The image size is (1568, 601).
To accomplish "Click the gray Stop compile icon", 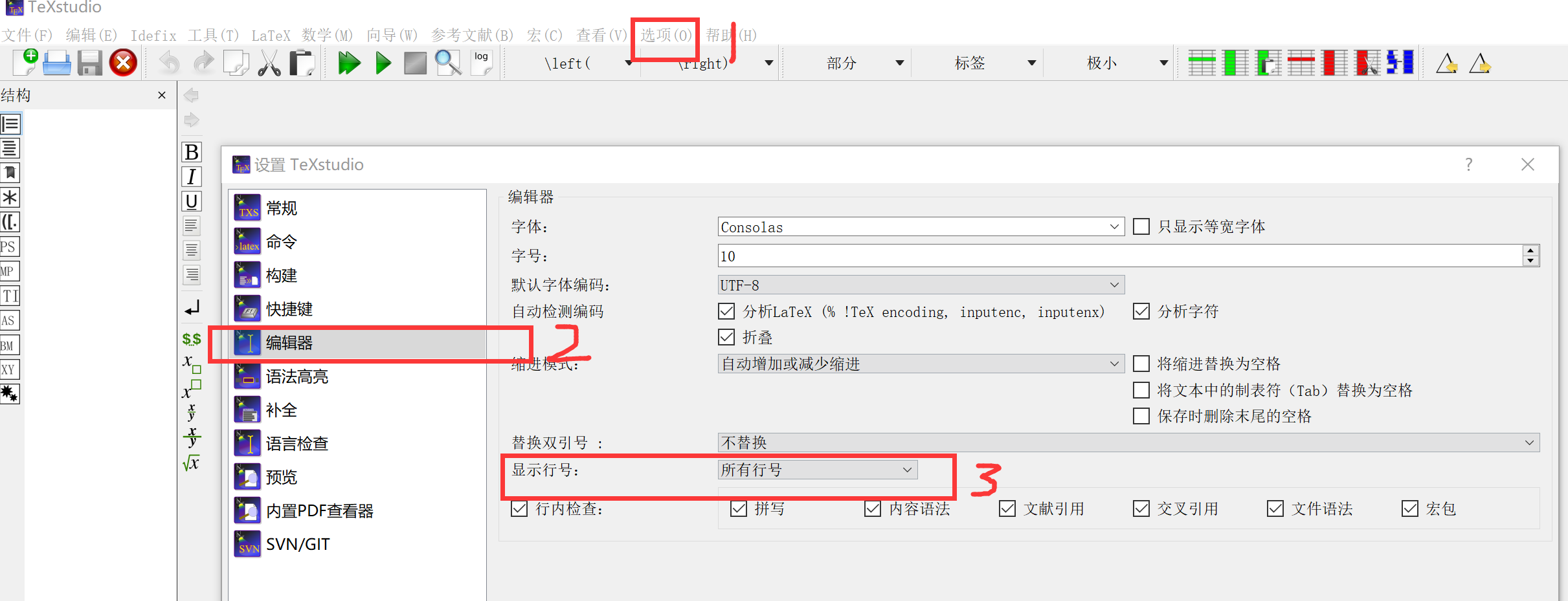I will pos(415,63).
